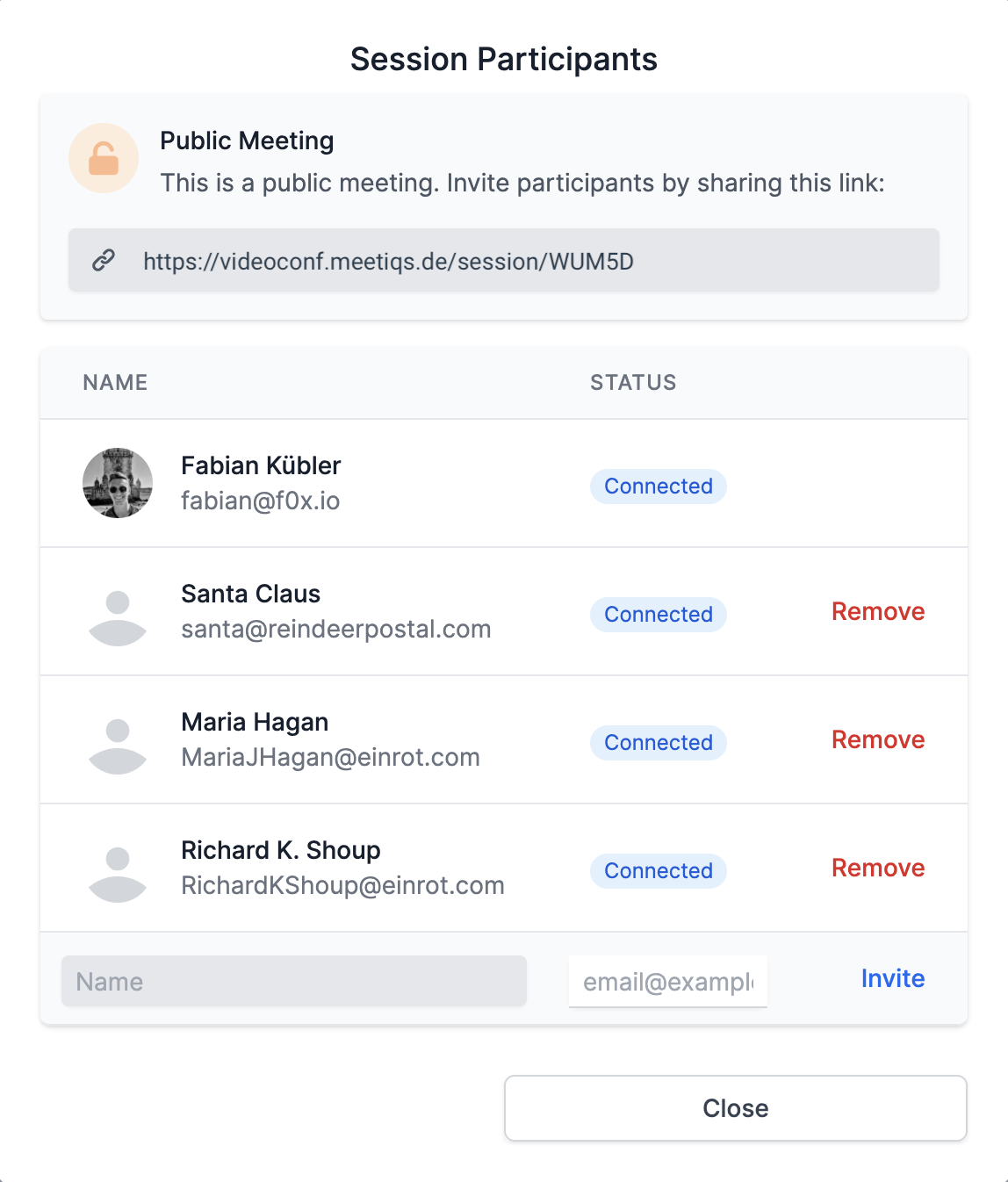
Task: Focus the Name input field
Action: (x=294, y=981)
